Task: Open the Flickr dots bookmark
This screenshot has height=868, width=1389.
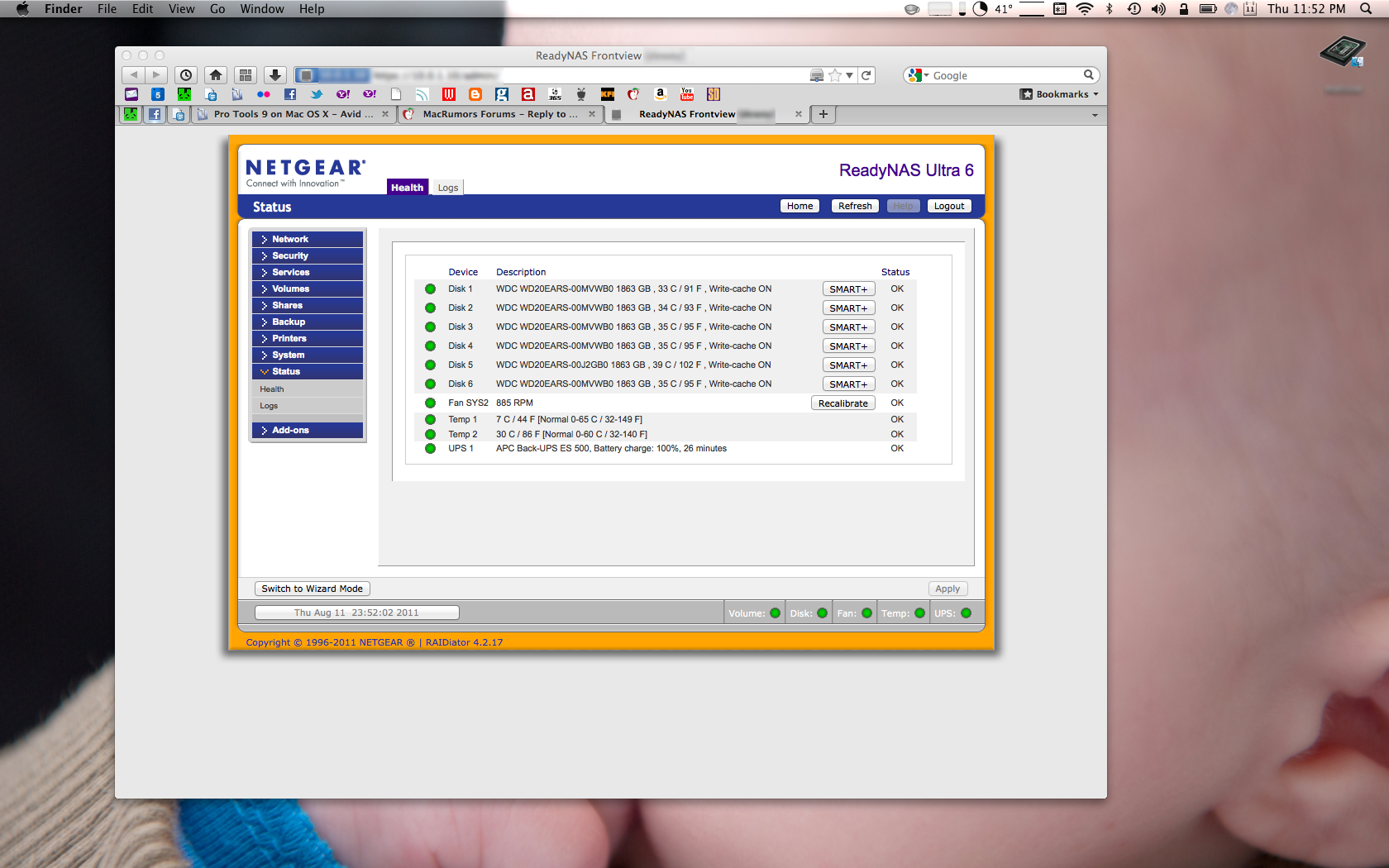Action: click(x=264, y=94)
